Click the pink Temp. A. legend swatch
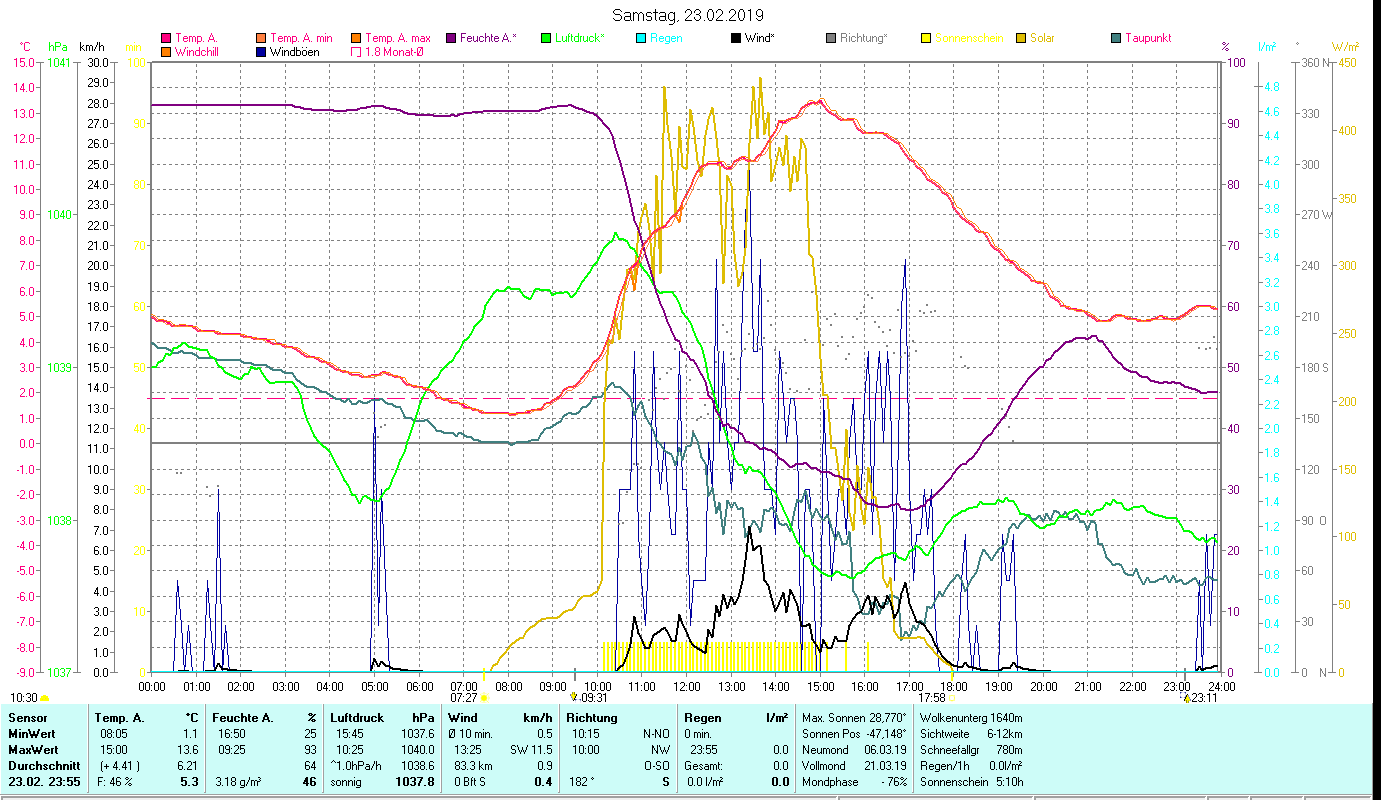Image resolution: width=1381 pixels, height=800 pixels. 166,38
